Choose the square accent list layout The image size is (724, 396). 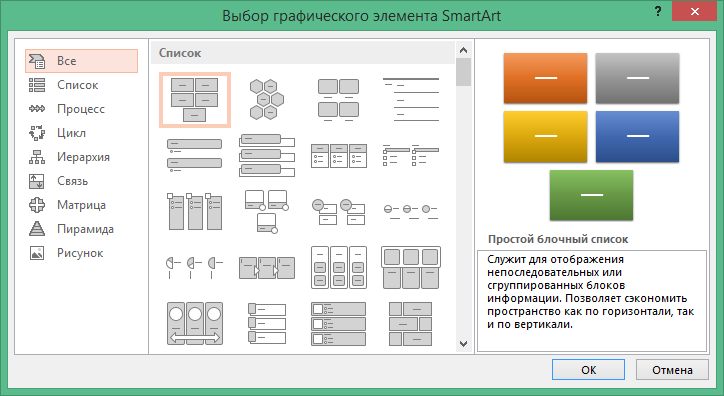[410, 156]
